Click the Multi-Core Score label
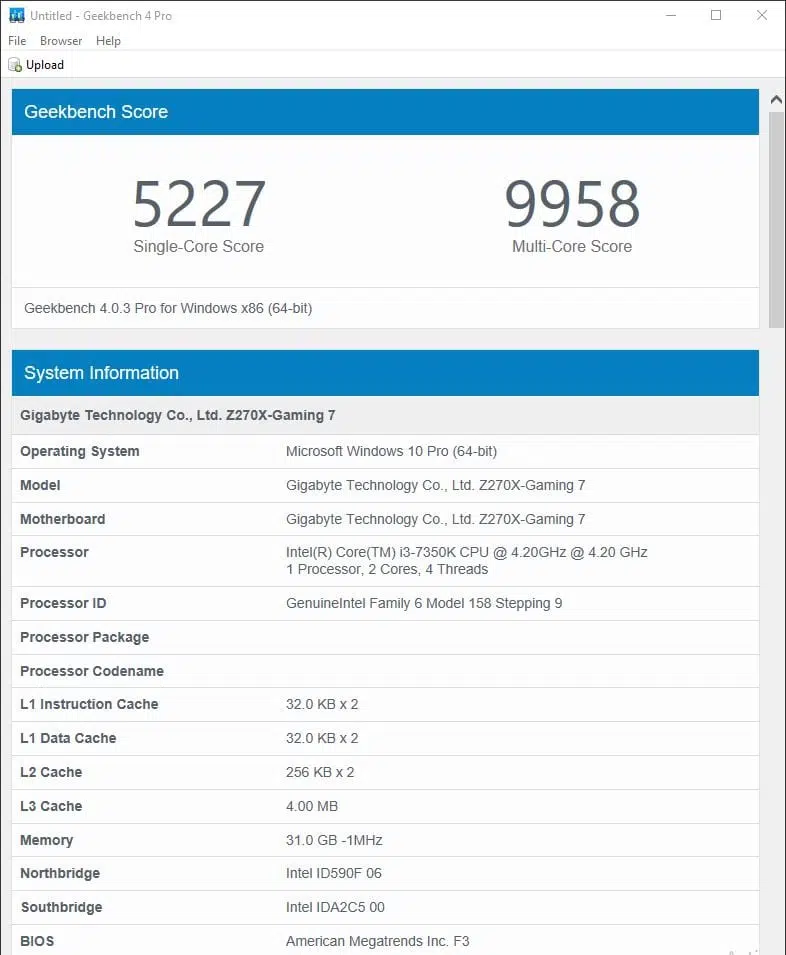Image resolution: width=786 pixels, height=955 pixels. [572, 246]
